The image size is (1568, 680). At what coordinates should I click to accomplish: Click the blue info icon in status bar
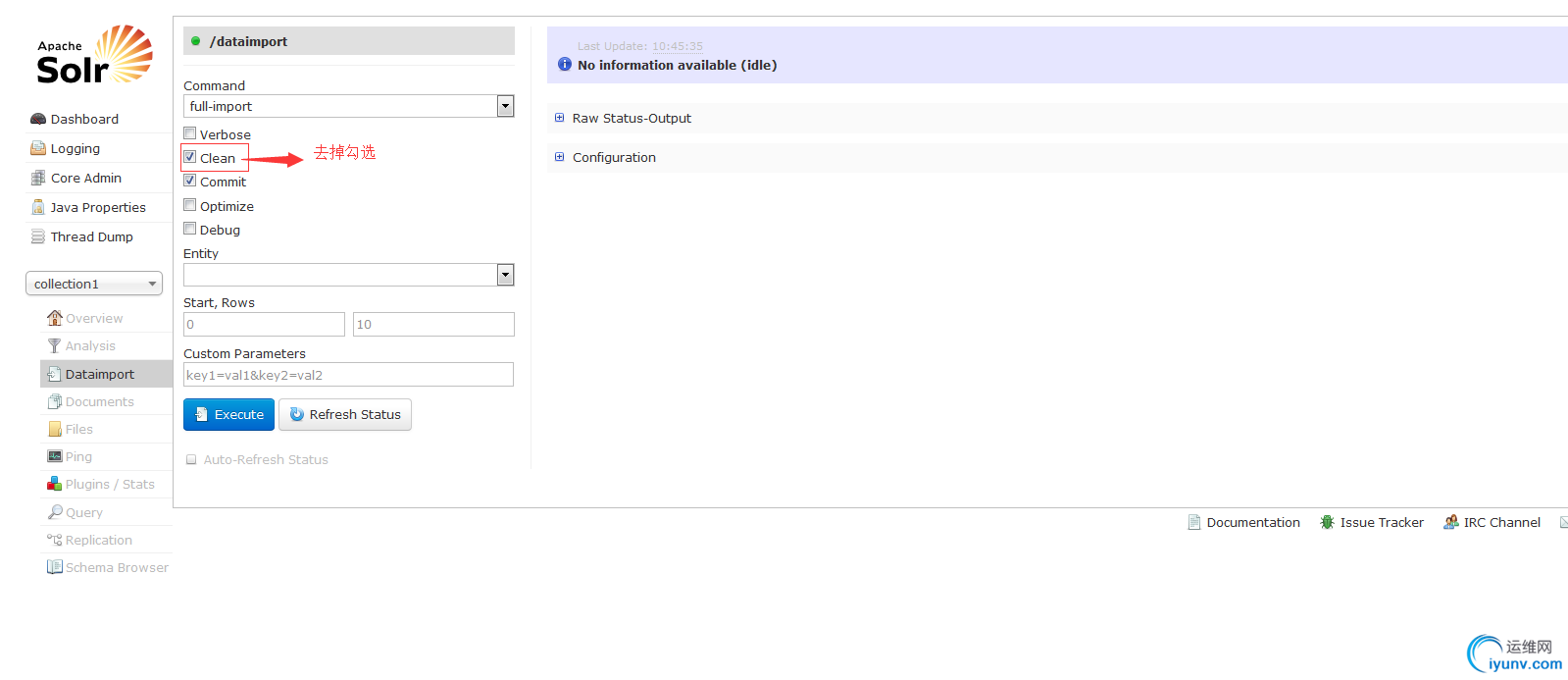coord(565,64)
